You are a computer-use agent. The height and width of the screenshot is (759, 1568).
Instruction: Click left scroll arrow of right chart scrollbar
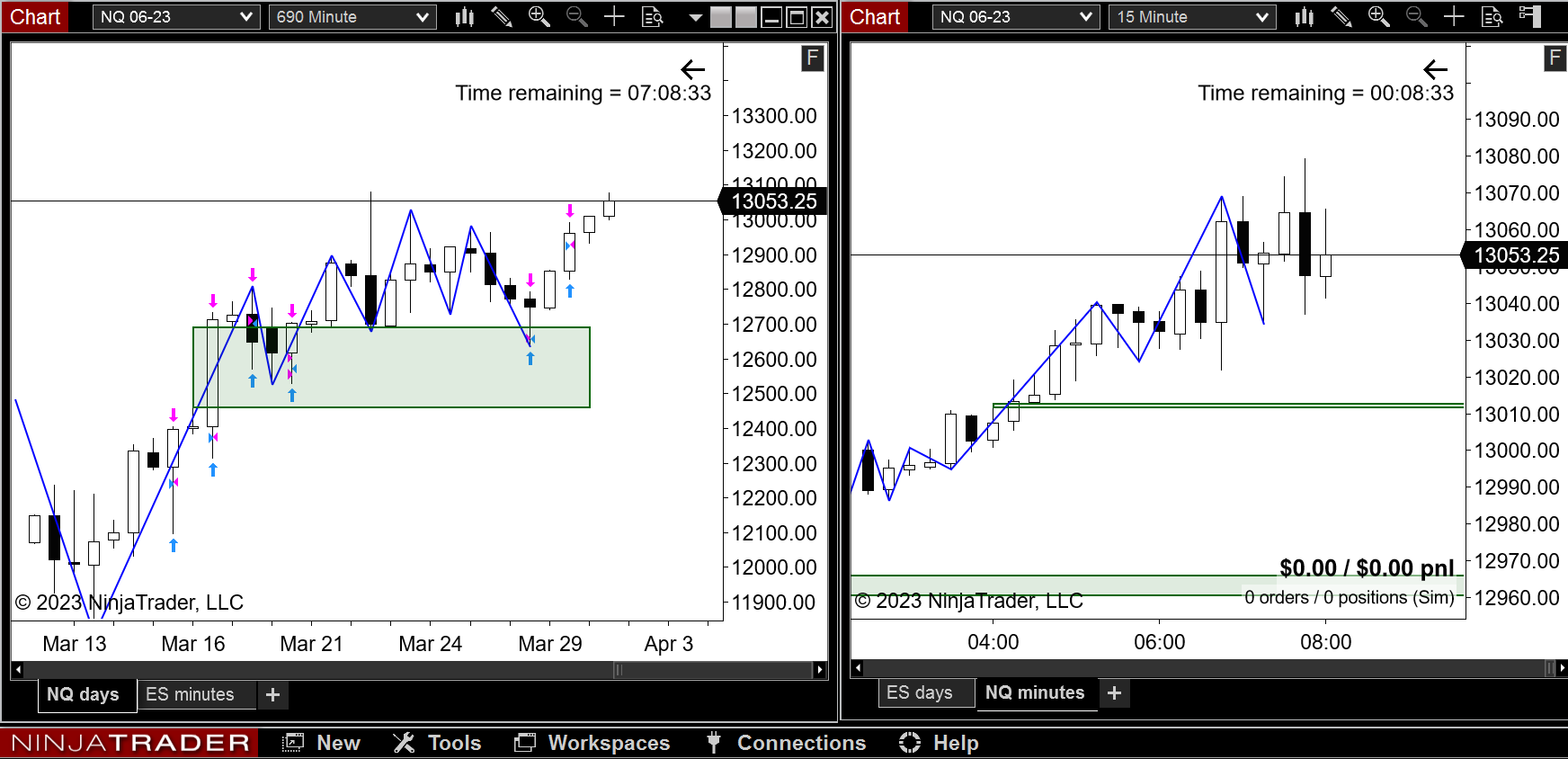[857, 667]
